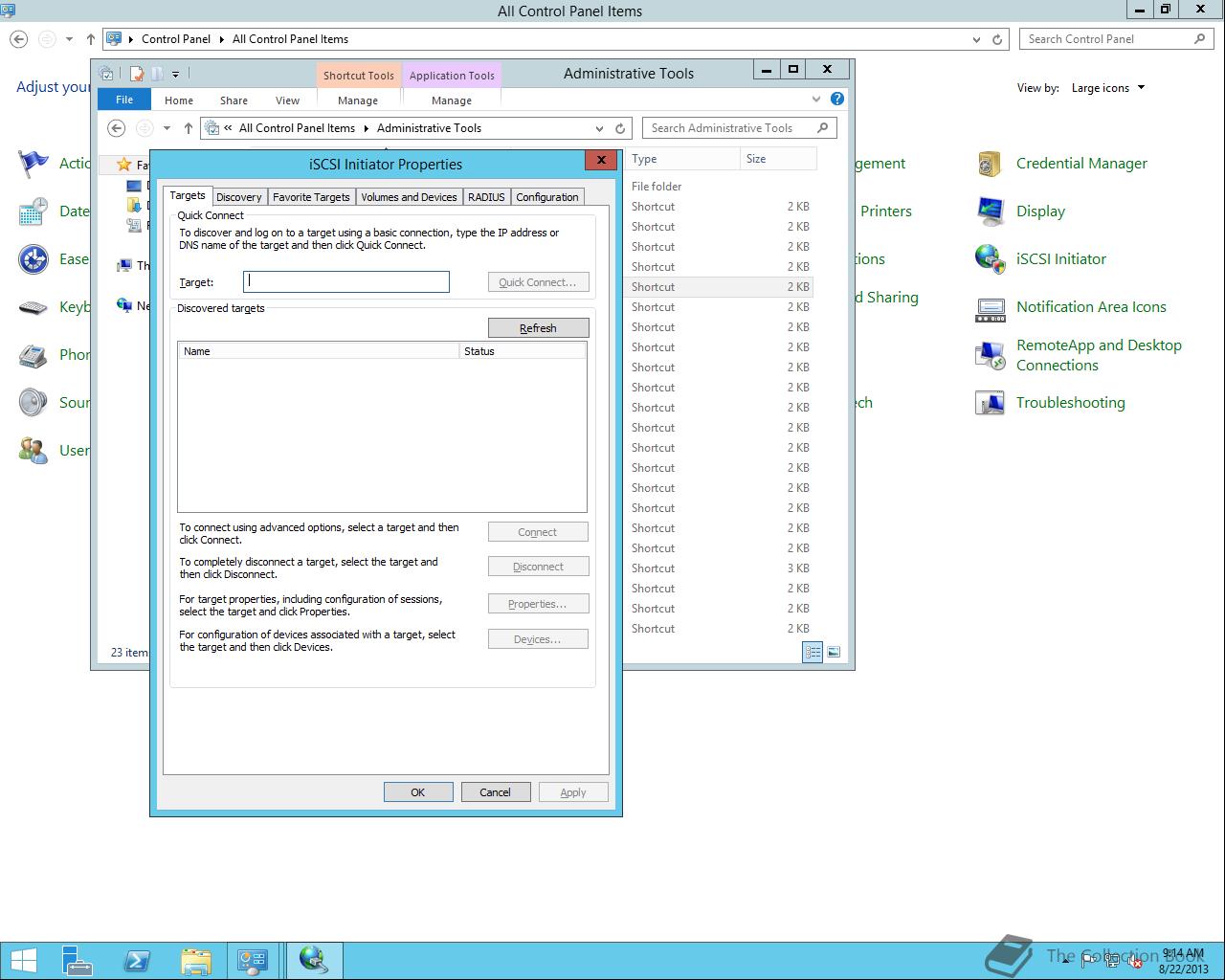Click the Status column in discovered targets
The image size is (1225, 980).
[x=523, y=351]
